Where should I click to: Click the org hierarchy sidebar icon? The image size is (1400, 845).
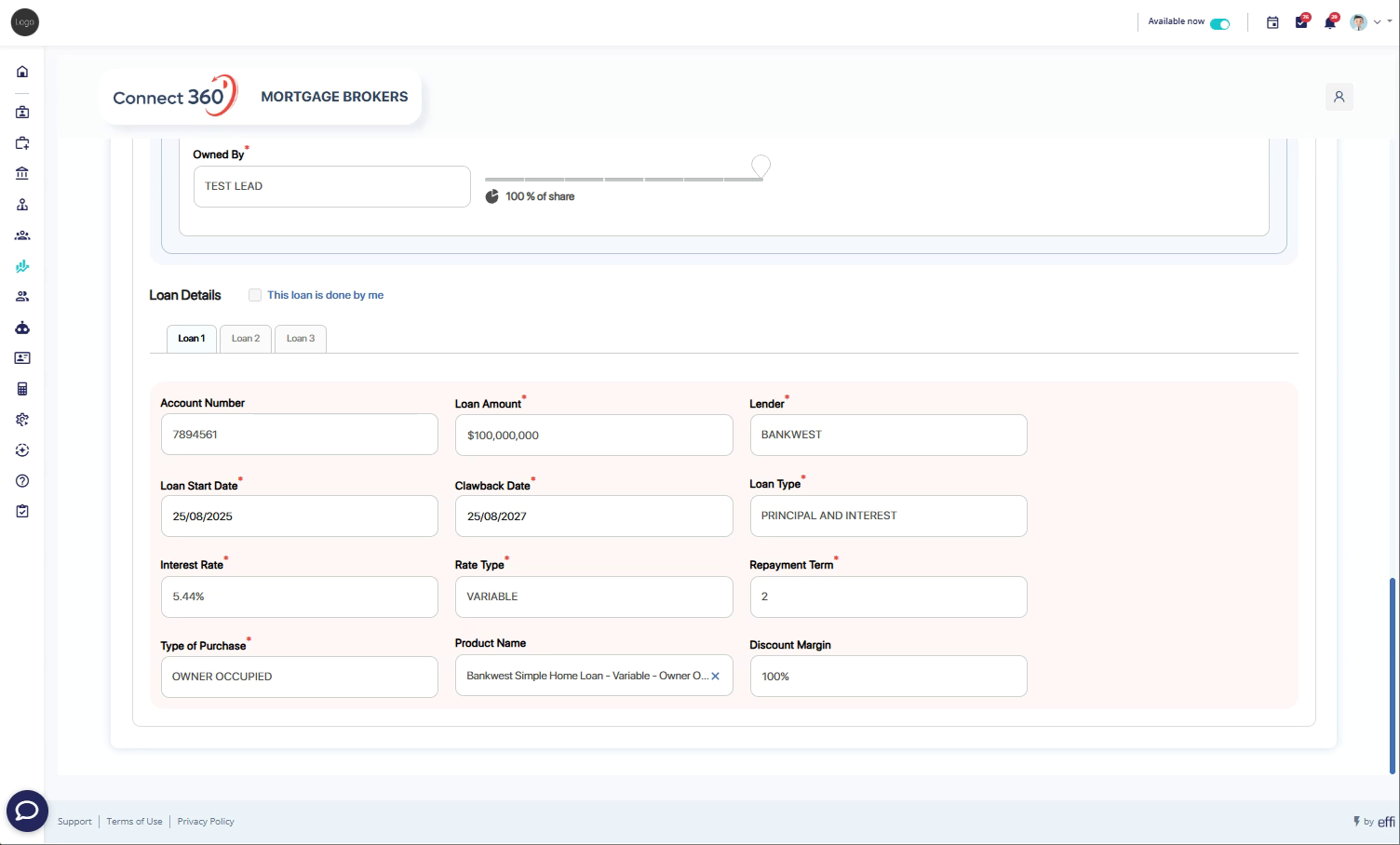(x=22, y=205)
